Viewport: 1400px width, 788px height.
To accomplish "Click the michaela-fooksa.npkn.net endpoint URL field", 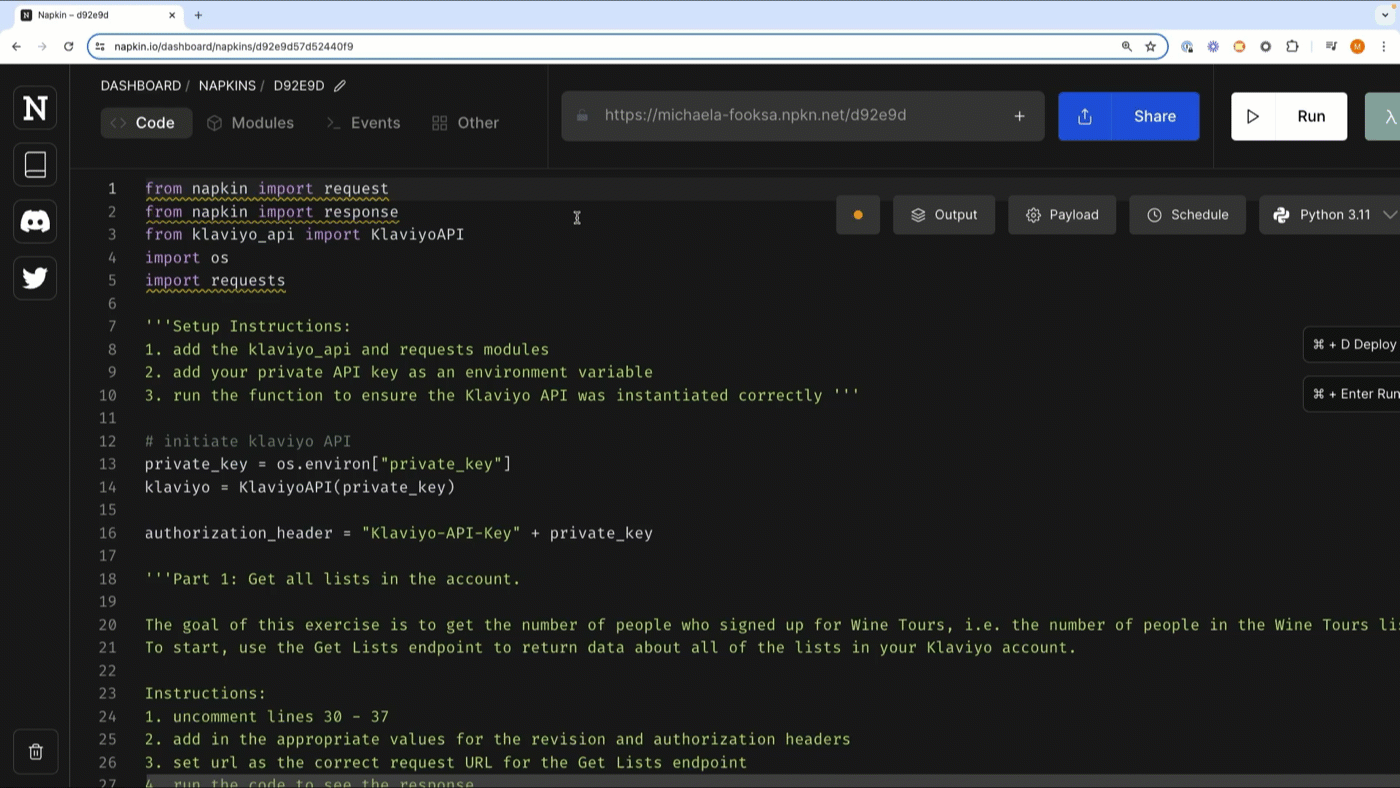I will 803,116.
